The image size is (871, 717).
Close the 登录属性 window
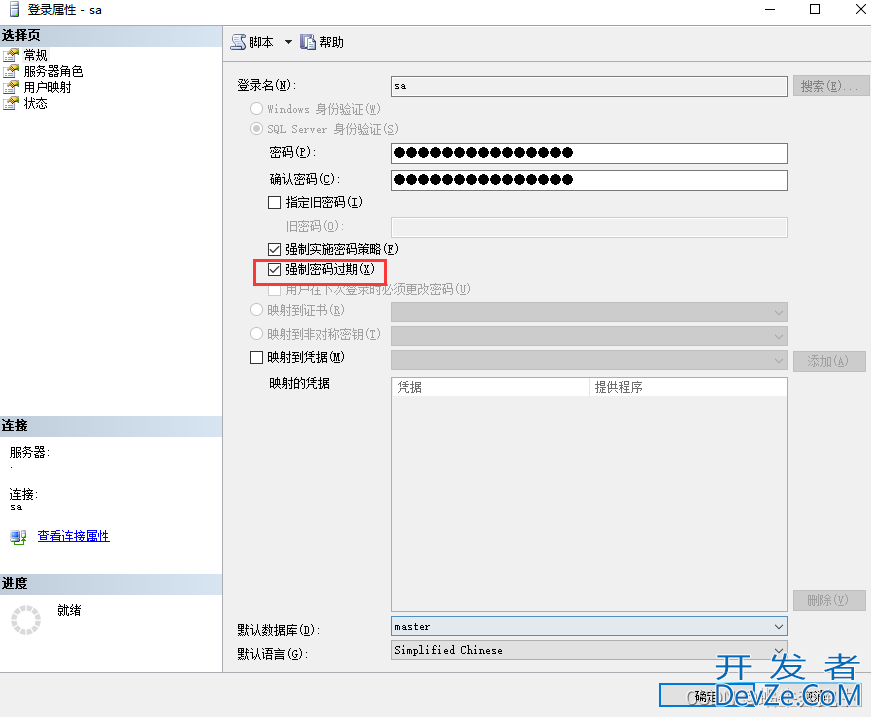tap(860, 9)
